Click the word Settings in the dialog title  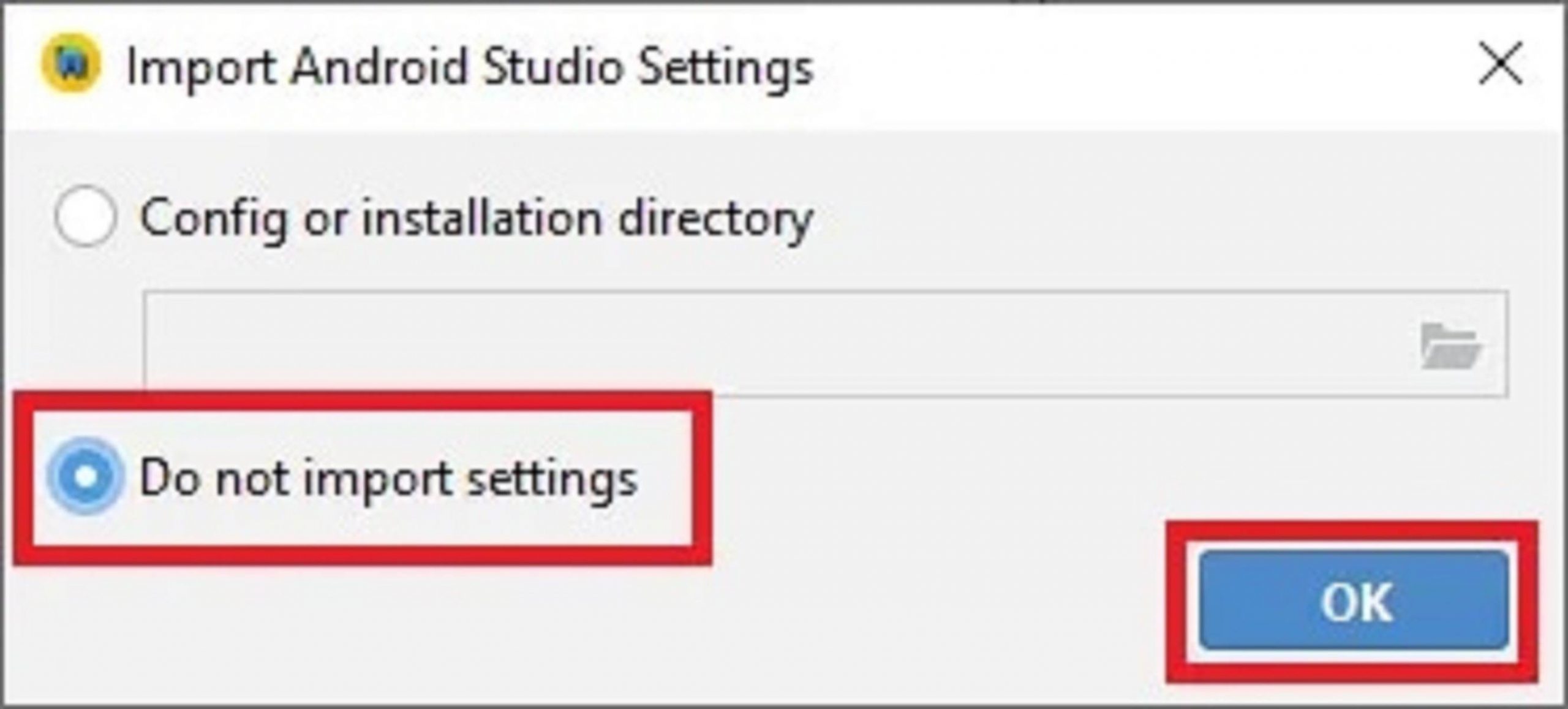click(725, 67)
